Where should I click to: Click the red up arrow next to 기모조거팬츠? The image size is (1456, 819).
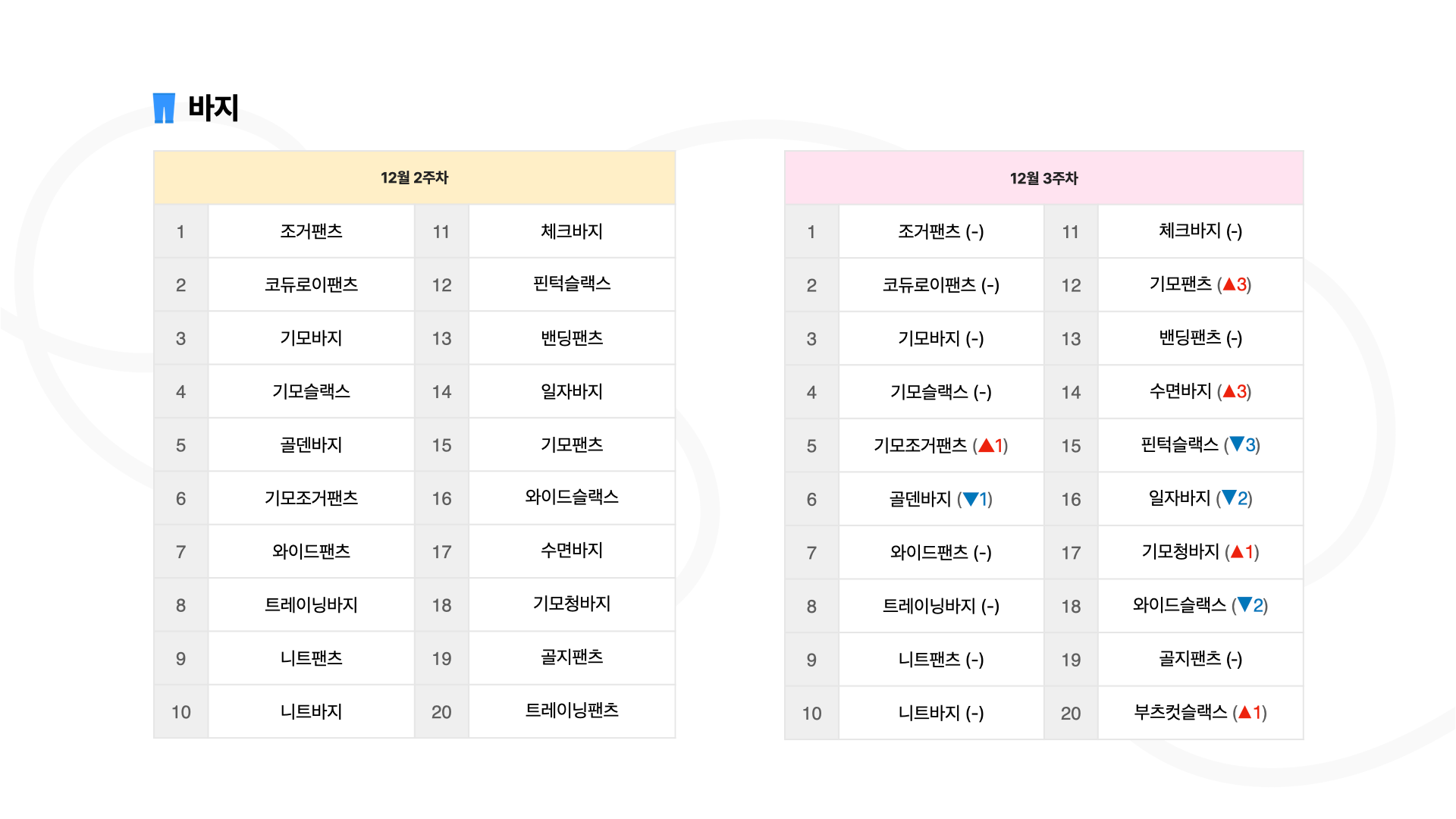986,445
